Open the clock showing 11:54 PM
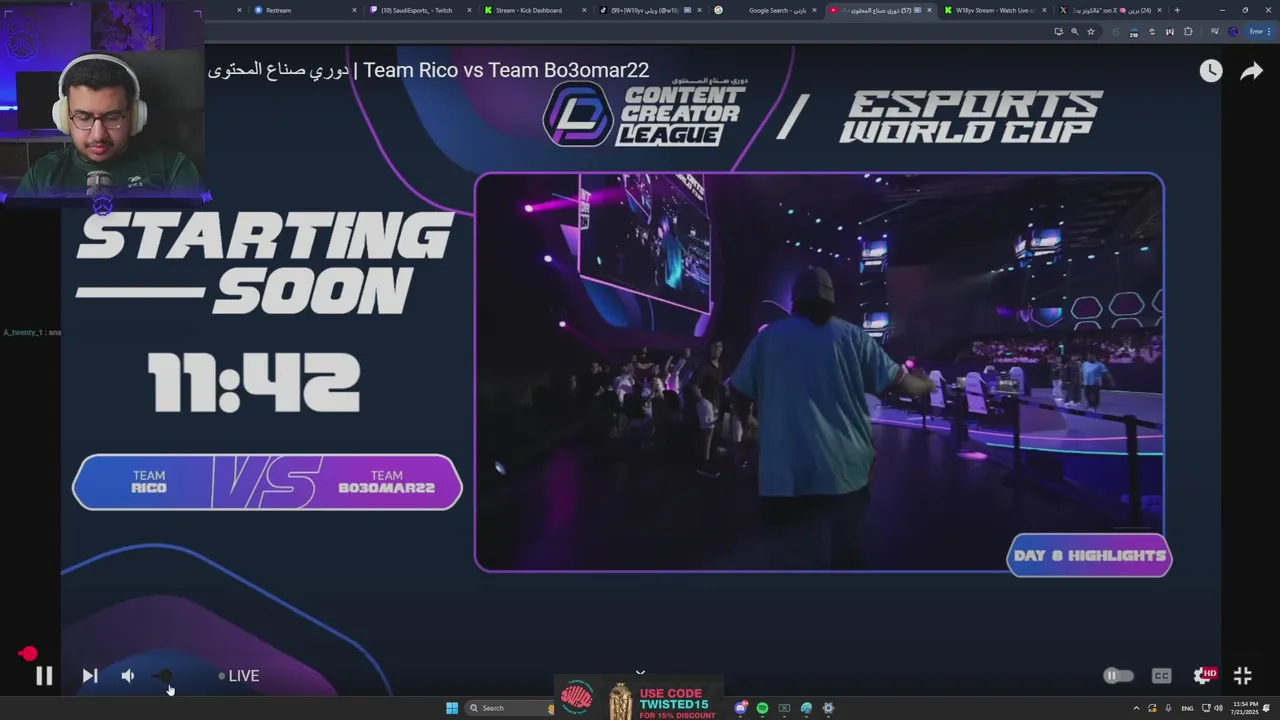The image size is (1280, 720). tap(1245, 708)
